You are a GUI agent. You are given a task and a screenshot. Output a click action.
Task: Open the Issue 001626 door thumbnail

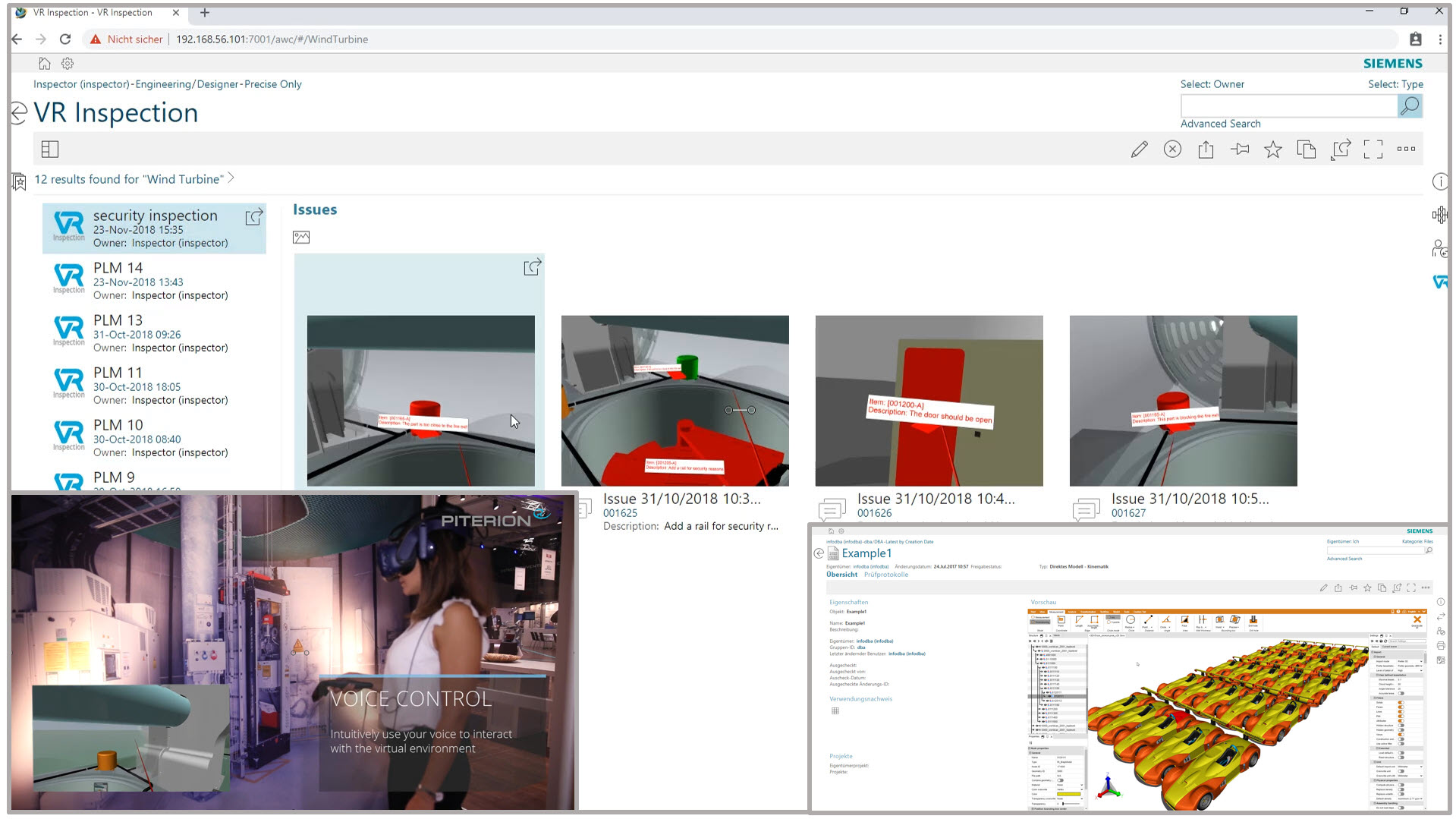(929, 401)
